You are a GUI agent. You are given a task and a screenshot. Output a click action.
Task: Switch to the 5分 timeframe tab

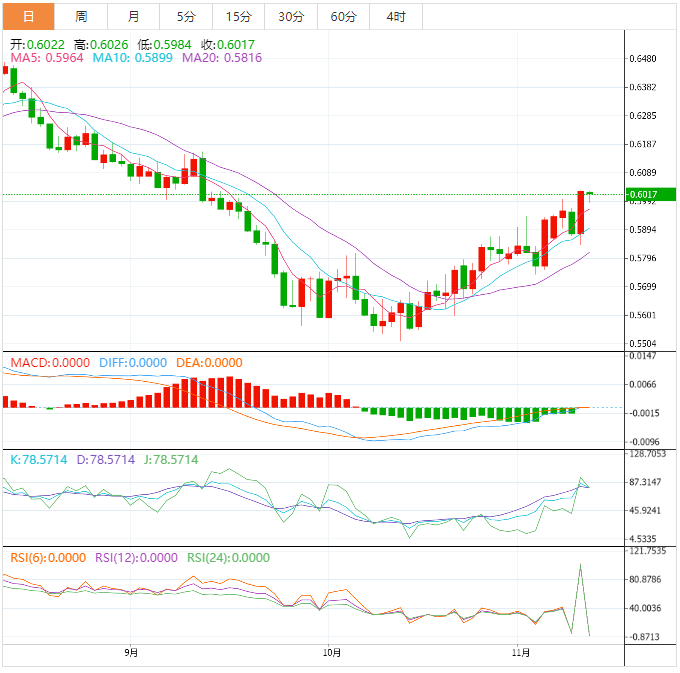[186, 17]
